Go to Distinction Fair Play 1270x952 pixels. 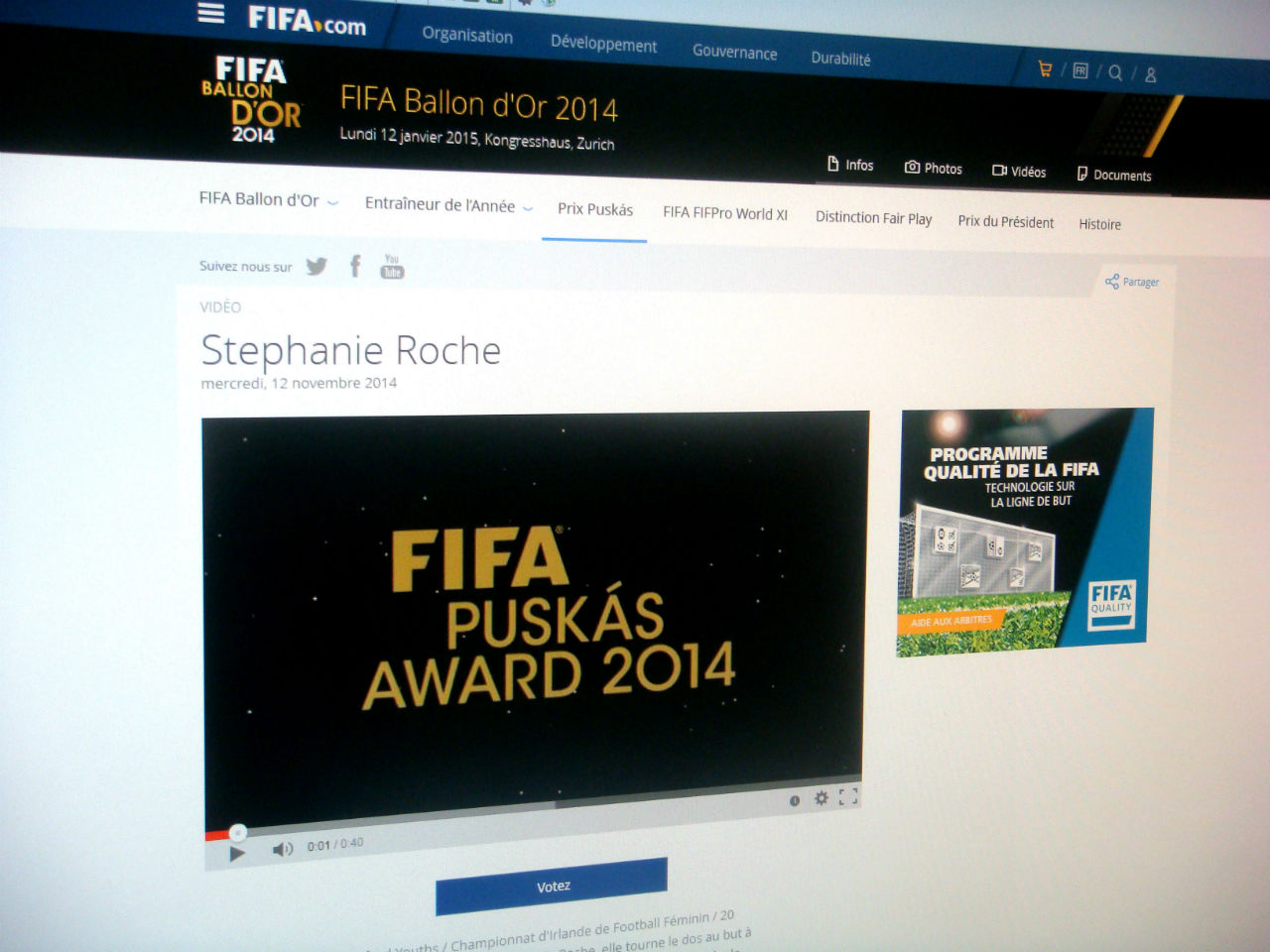pyautogui.click(x=873, y=218)
